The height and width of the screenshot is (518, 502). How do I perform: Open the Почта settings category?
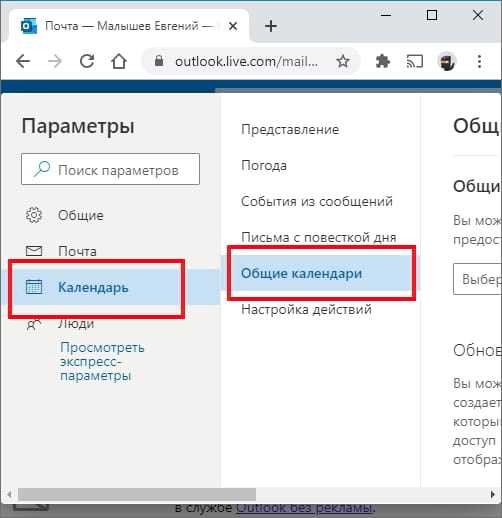(x=77, y=251)
